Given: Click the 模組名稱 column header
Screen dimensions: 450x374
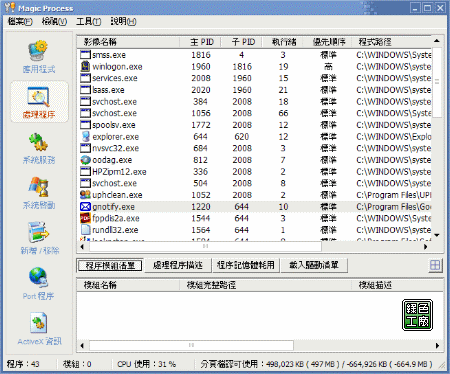Looking at the screenshot, I should [x=128, y=285].
